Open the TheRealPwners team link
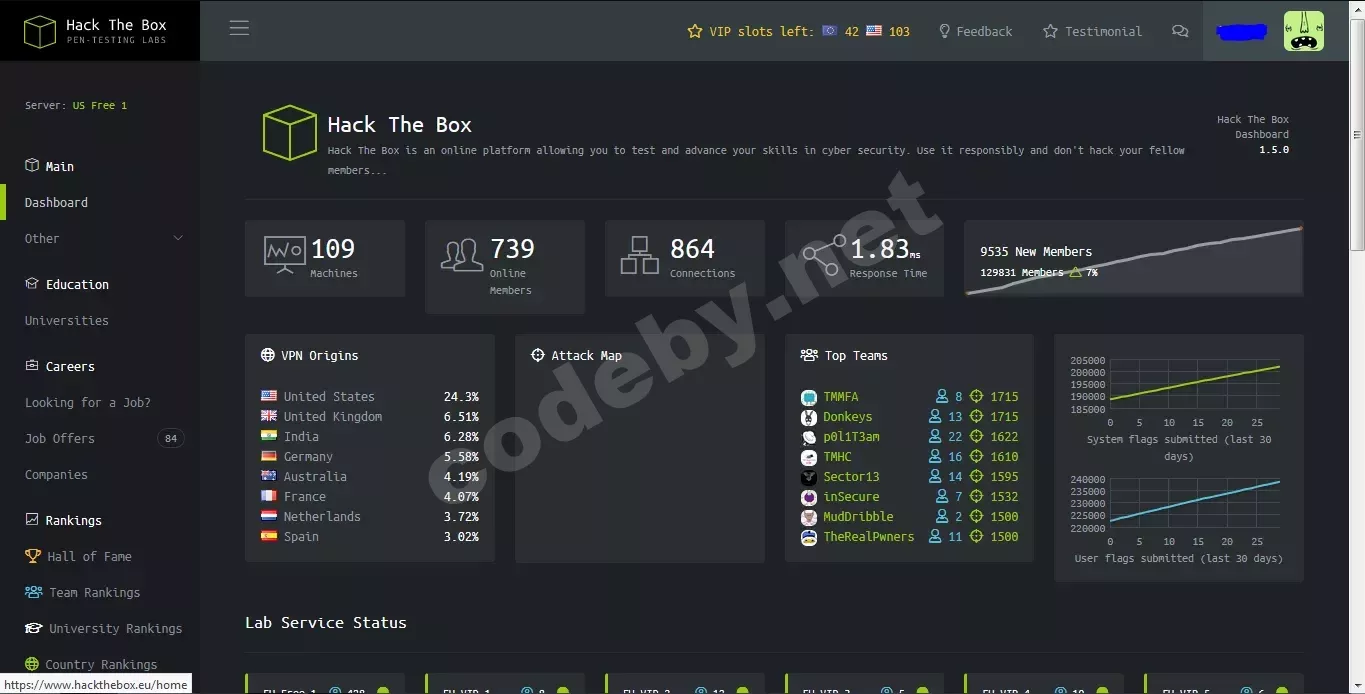1365x694 pixels. (x=869, y=537)
